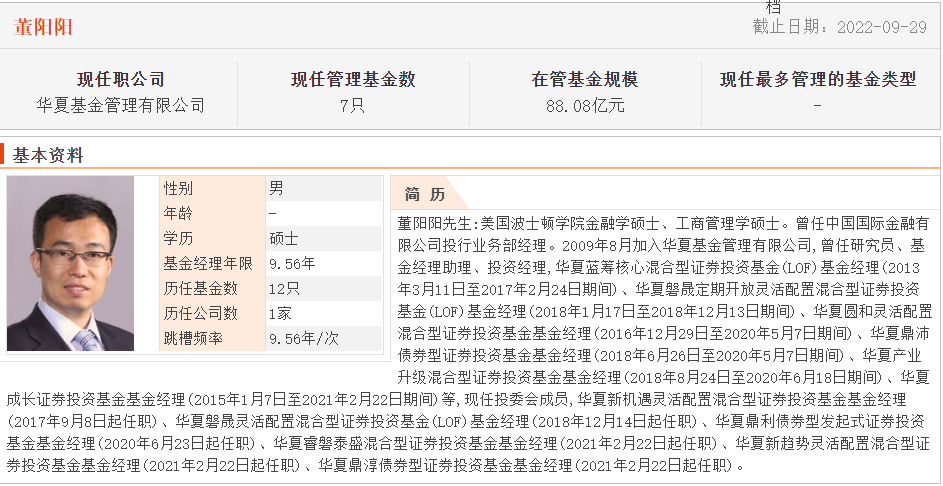Click the 基金经理年限 row label
The image size is (943, 486).
click(x=207, y=263)
